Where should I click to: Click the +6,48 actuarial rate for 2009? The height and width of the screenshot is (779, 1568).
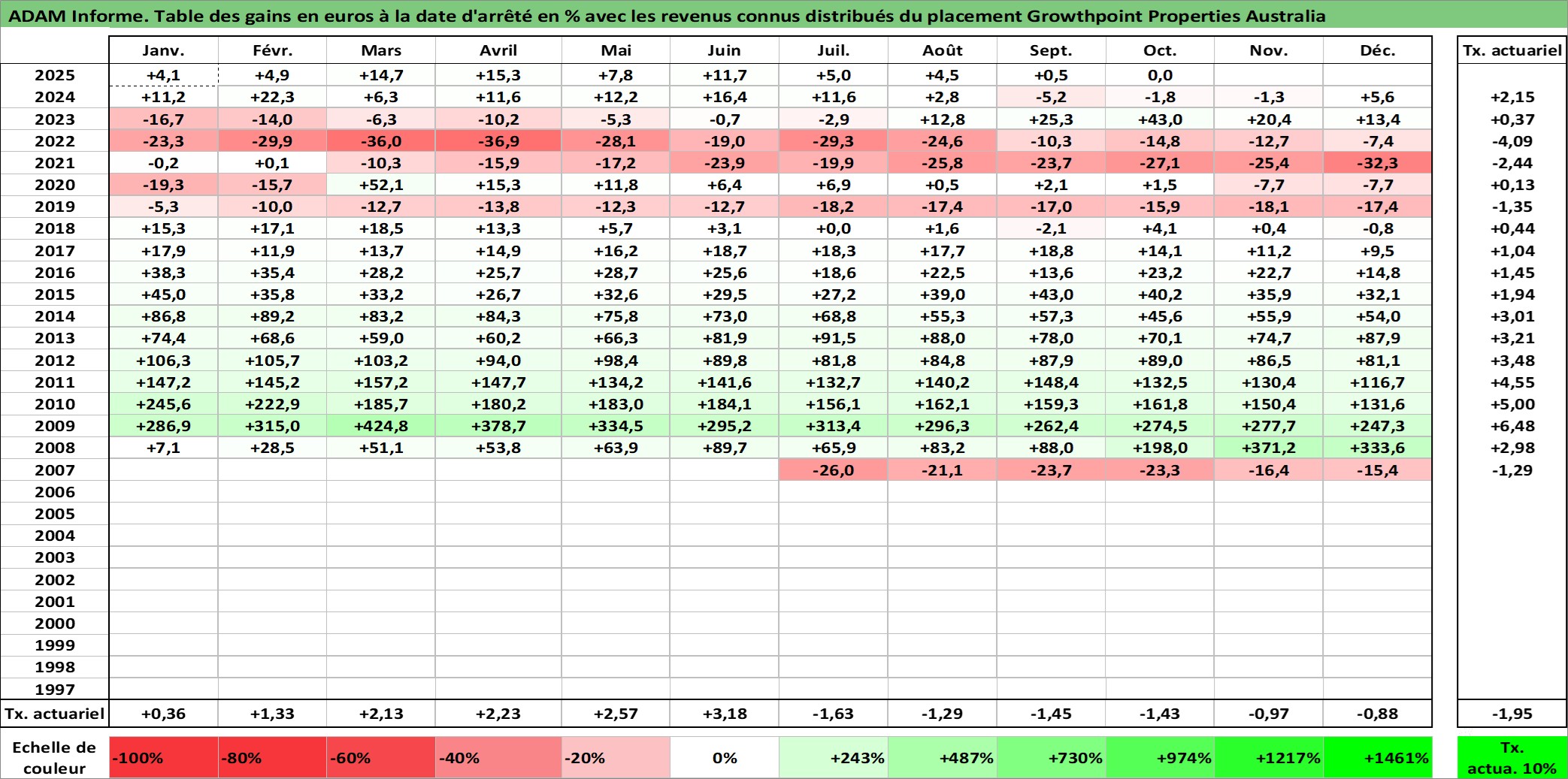coord(1512,426)
